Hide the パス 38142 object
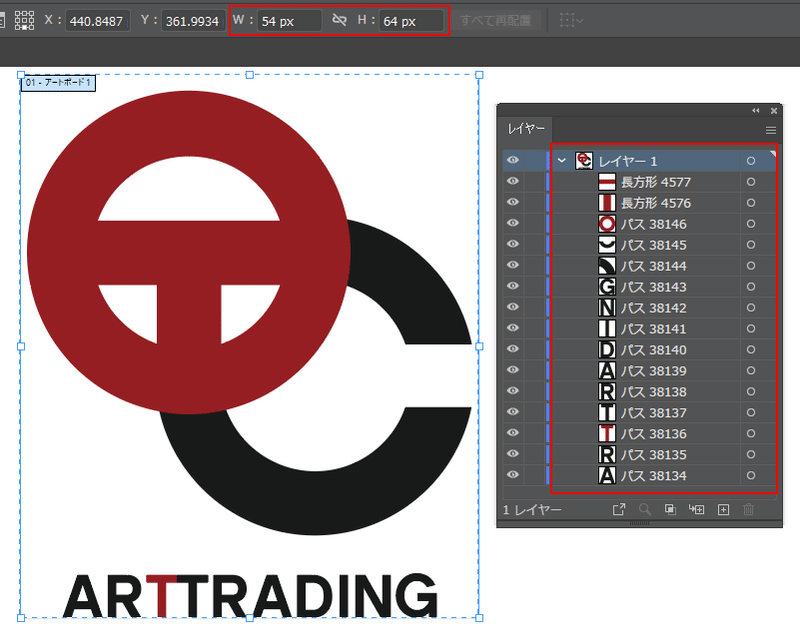 click(x=513, y=307)
